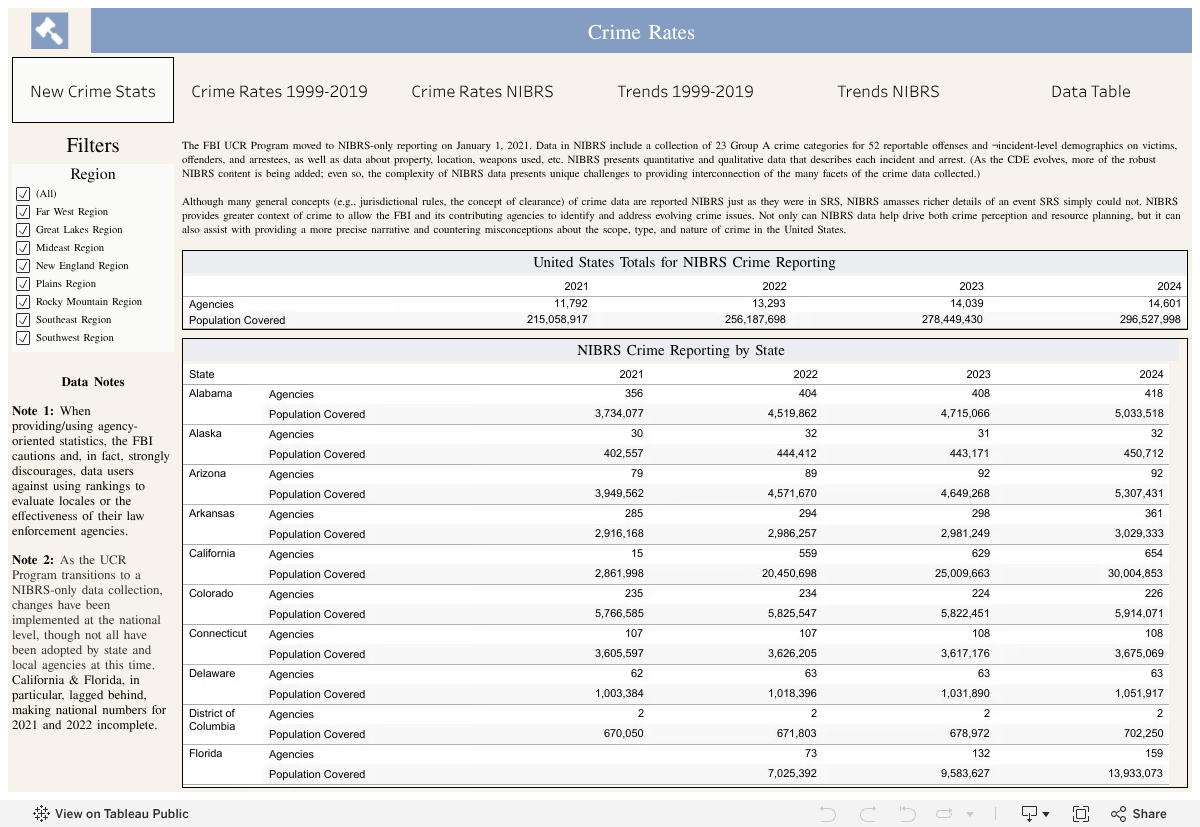The height and width of the screenshot is (827, 1200).
Task: Click the Crime Rates title banner
Action: [641, 32]
